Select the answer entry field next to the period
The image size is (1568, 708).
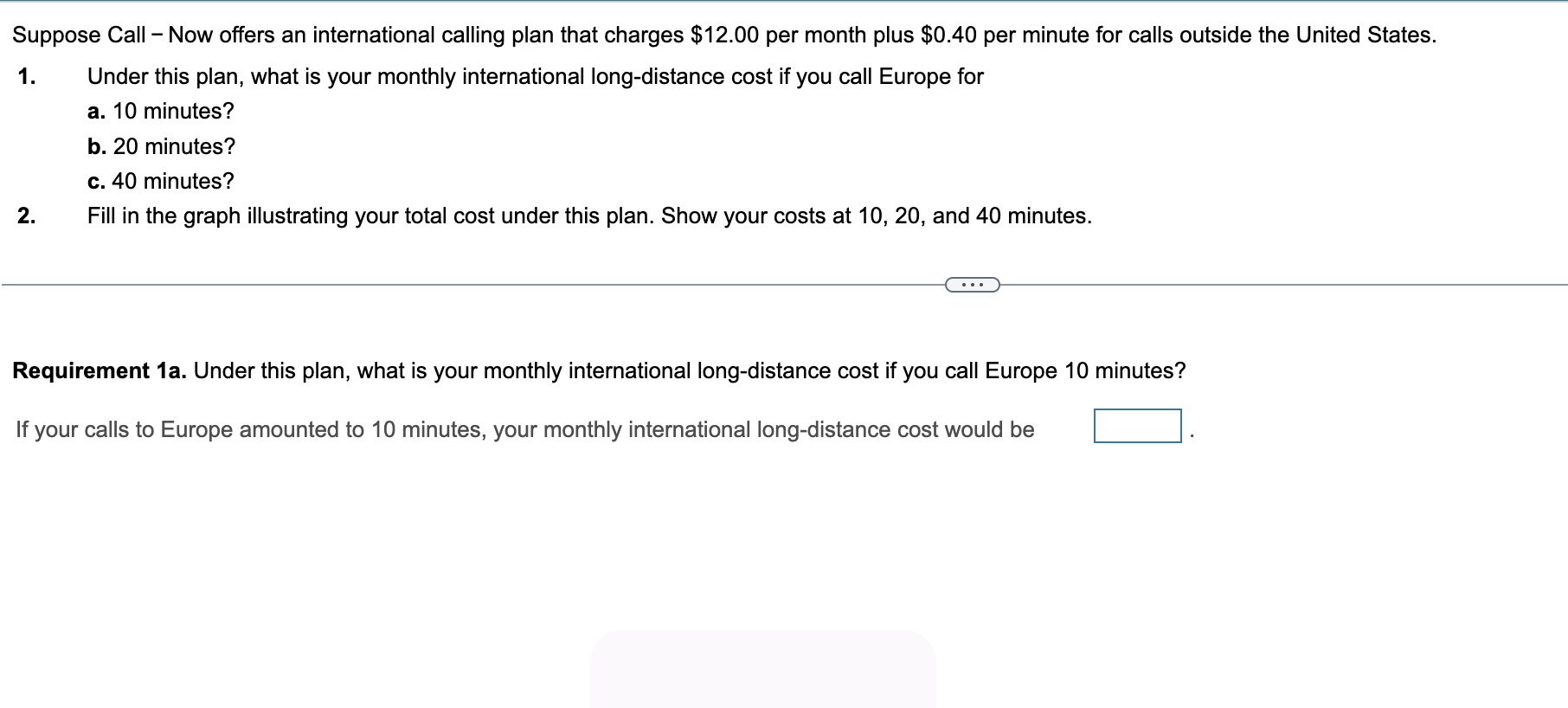pyautogui.click(x=1138, y=424)
